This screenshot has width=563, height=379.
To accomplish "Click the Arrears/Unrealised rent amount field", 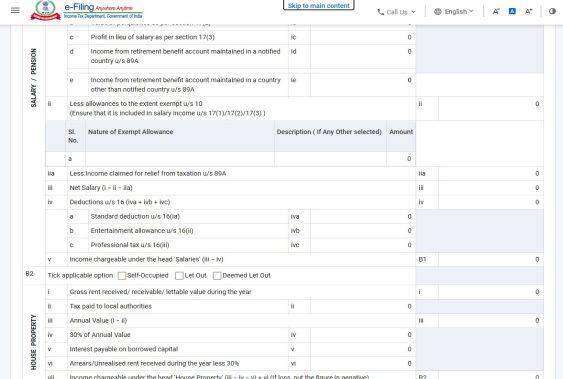I will point(363,364).
